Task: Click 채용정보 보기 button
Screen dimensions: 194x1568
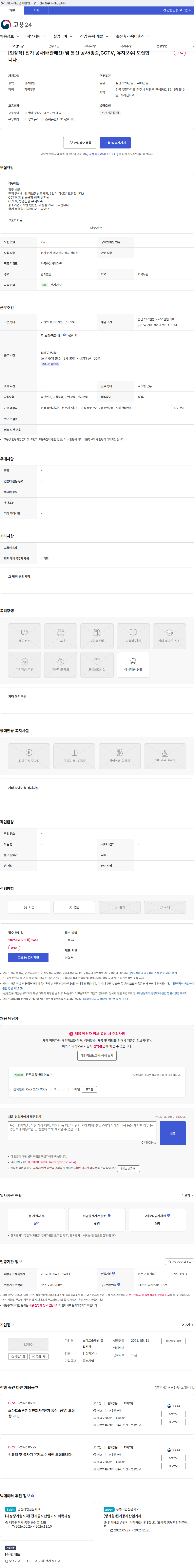Action: click(x=173, y=1341)
